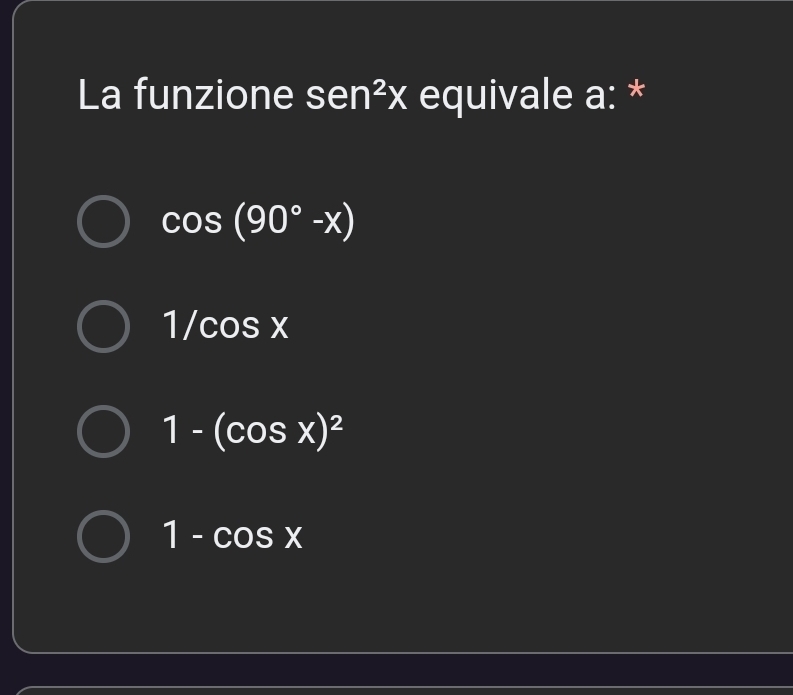This screenshot has width=793, height=695.
Task: Click the dark background left of the card
Action: pyautogui.click(x=5, y=350)
